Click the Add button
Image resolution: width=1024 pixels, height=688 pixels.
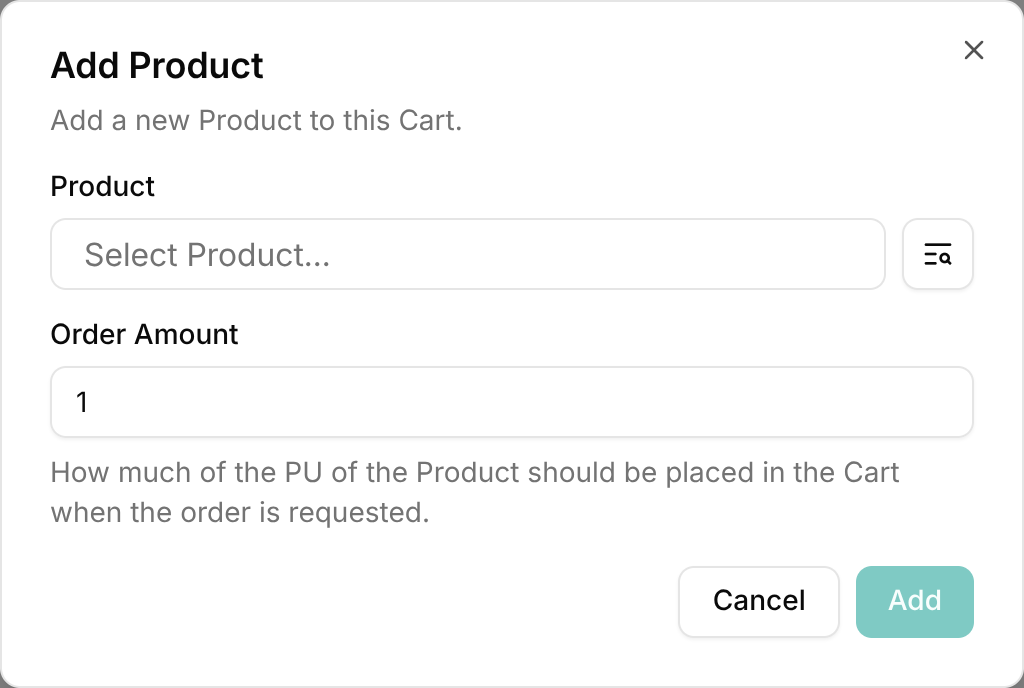[x=914, y=601]
